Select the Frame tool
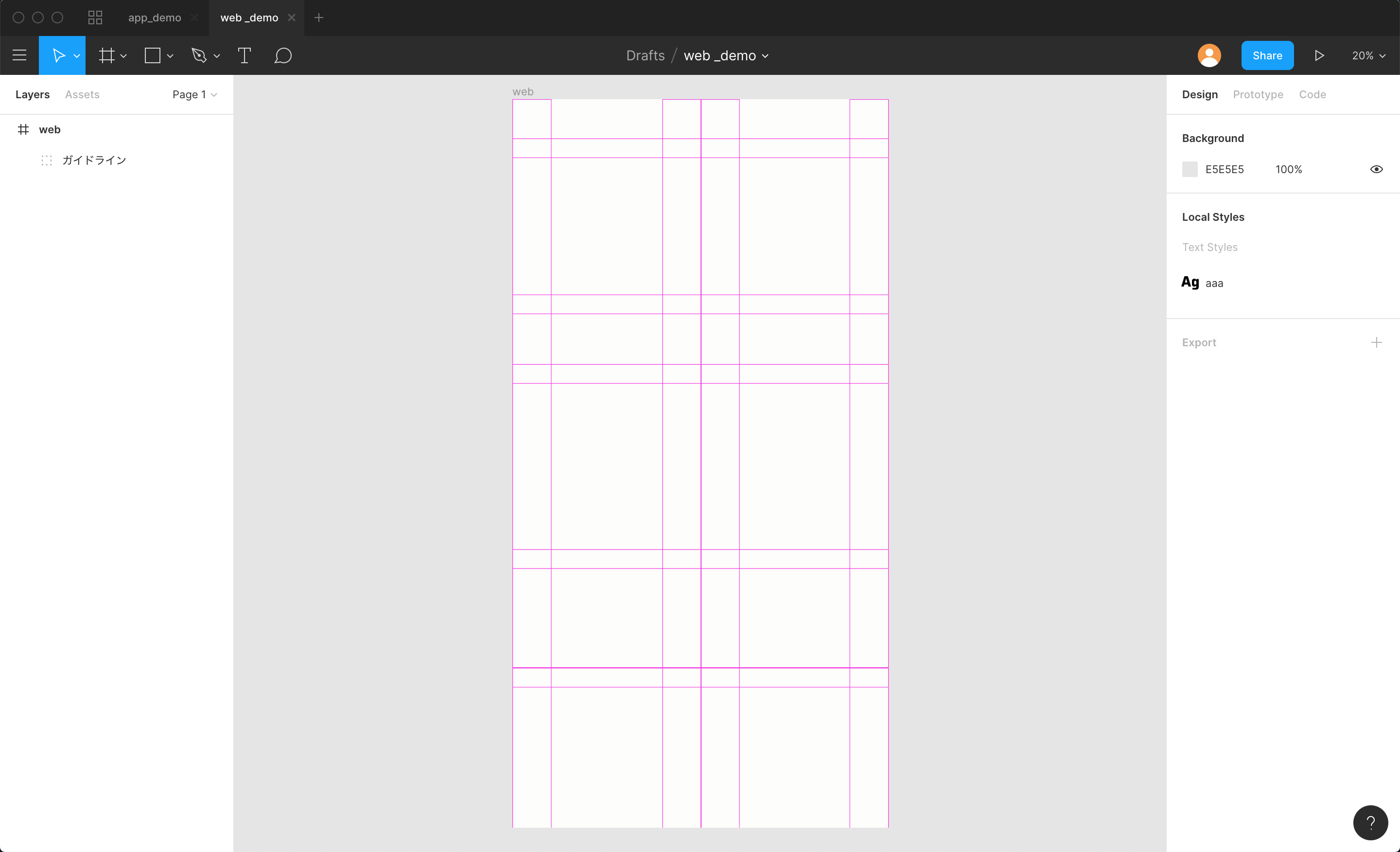The height and width of the screenshot is (852, 1400). [107, 55]
